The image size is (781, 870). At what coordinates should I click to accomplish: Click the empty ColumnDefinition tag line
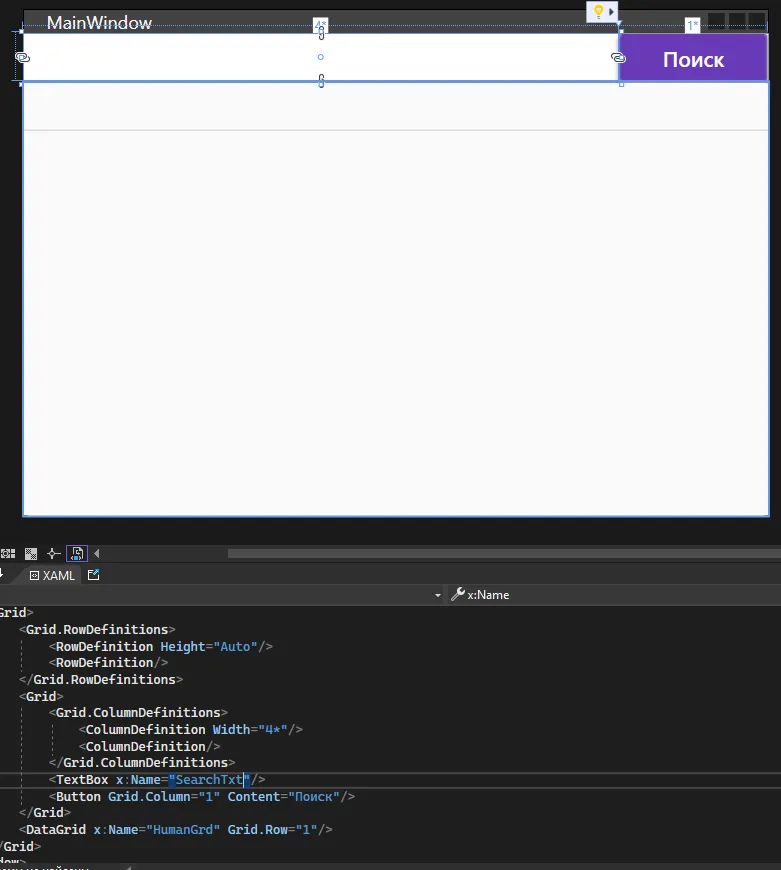coord(149,746)
